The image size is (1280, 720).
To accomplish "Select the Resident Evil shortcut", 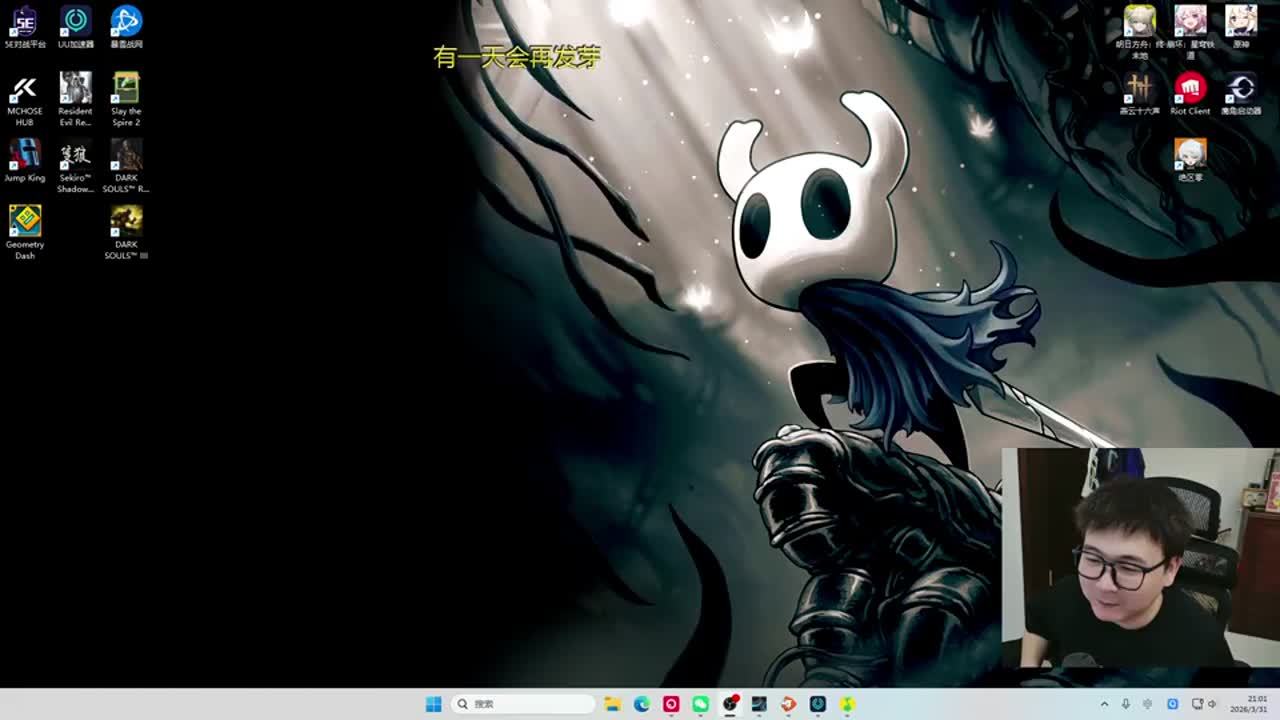I will click(x=75, y=89).
